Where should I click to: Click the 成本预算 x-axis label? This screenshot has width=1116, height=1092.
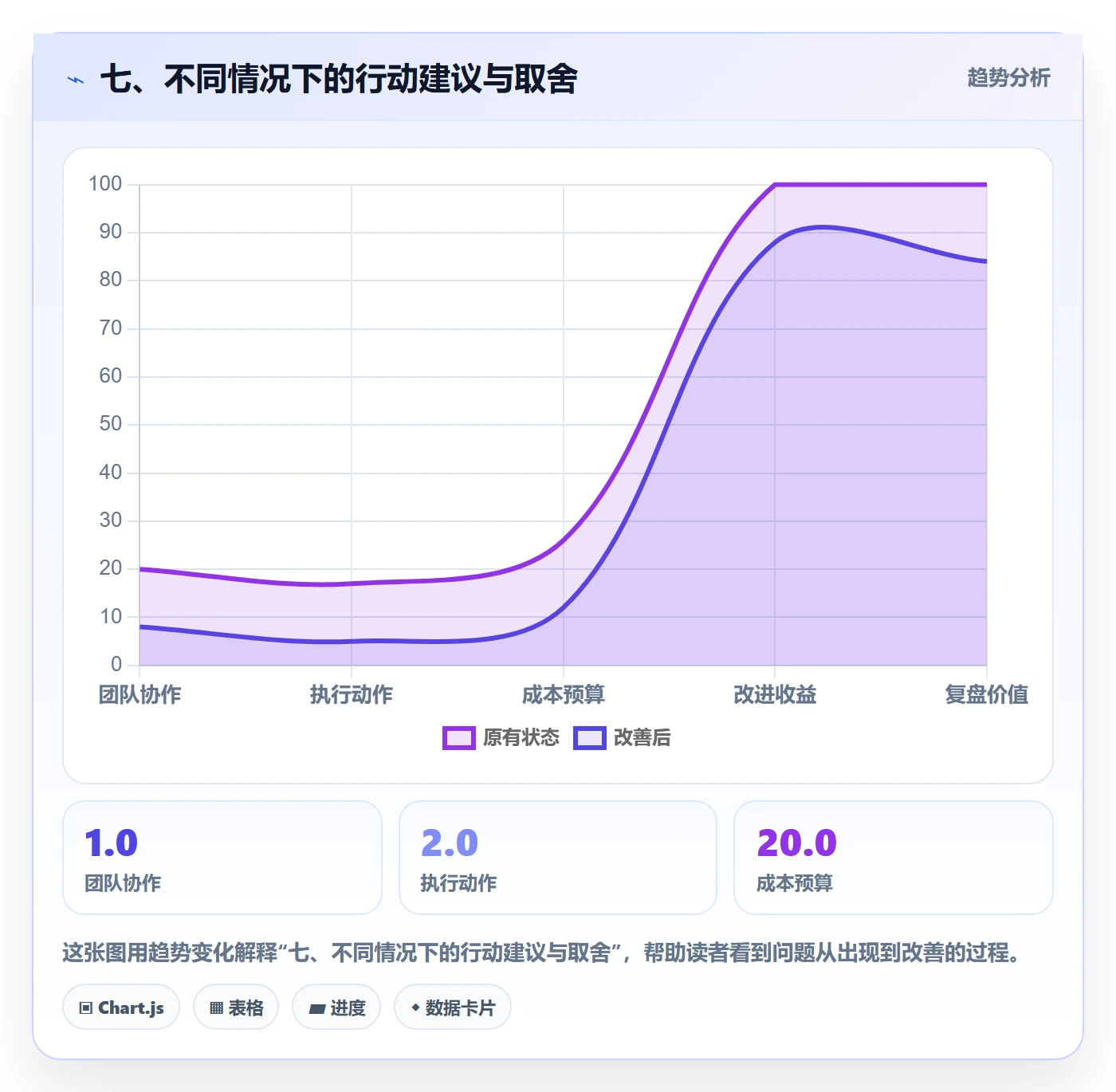point(564,695)
